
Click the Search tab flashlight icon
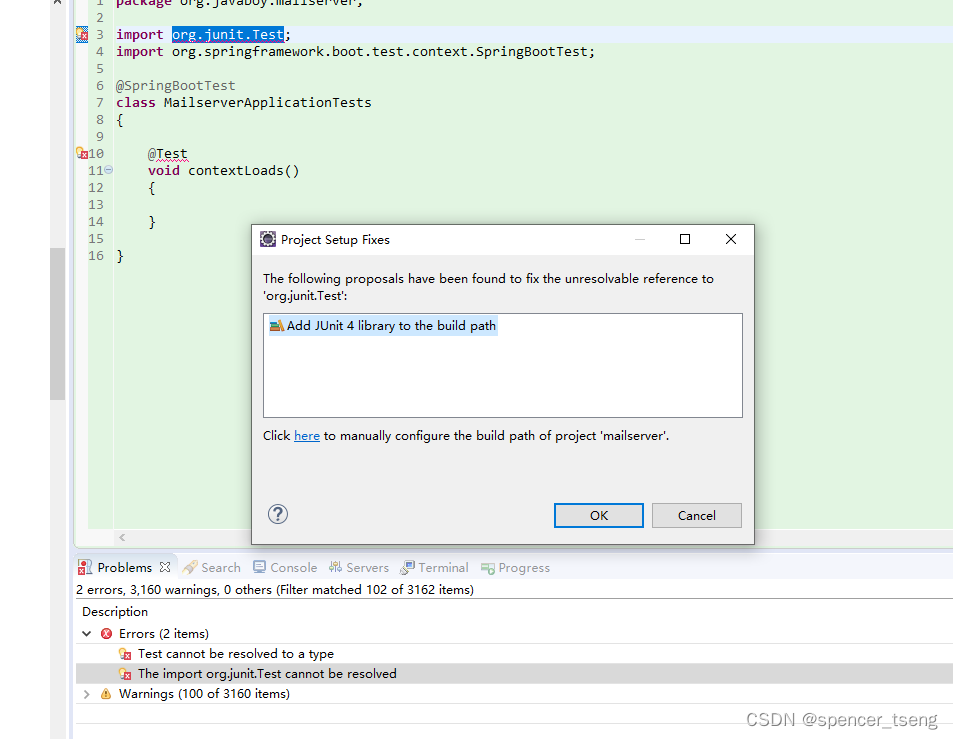pyautogui.click(x=190, y=568)
